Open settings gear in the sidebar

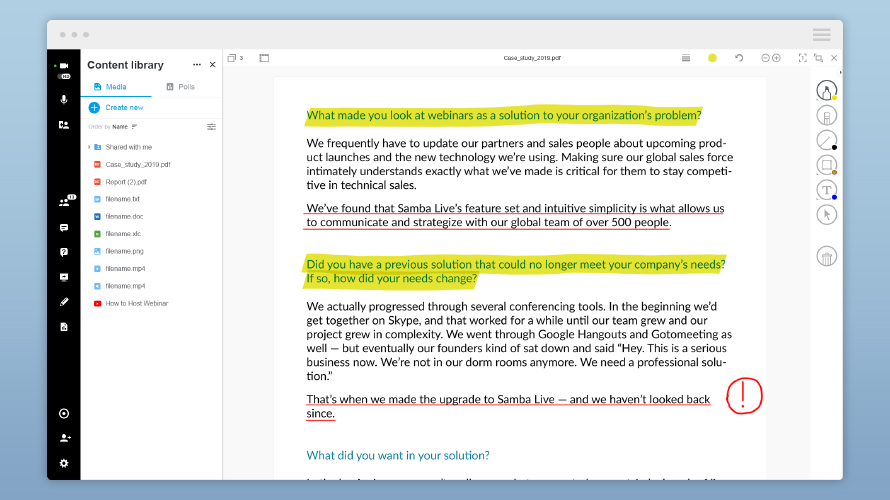pyautogui.click(x=64, y=463)
